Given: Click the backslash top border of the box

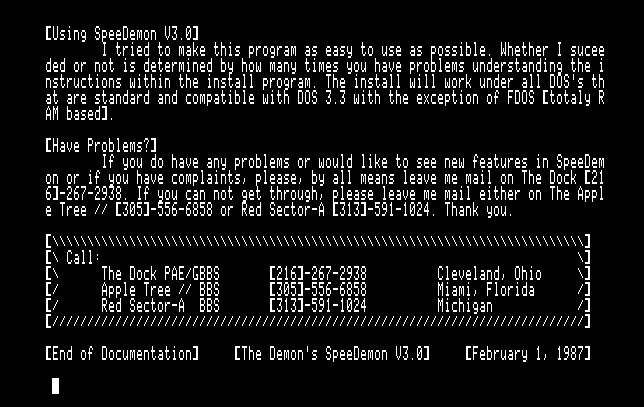Looking at the screenshot, I should click(x=318, y=241).
